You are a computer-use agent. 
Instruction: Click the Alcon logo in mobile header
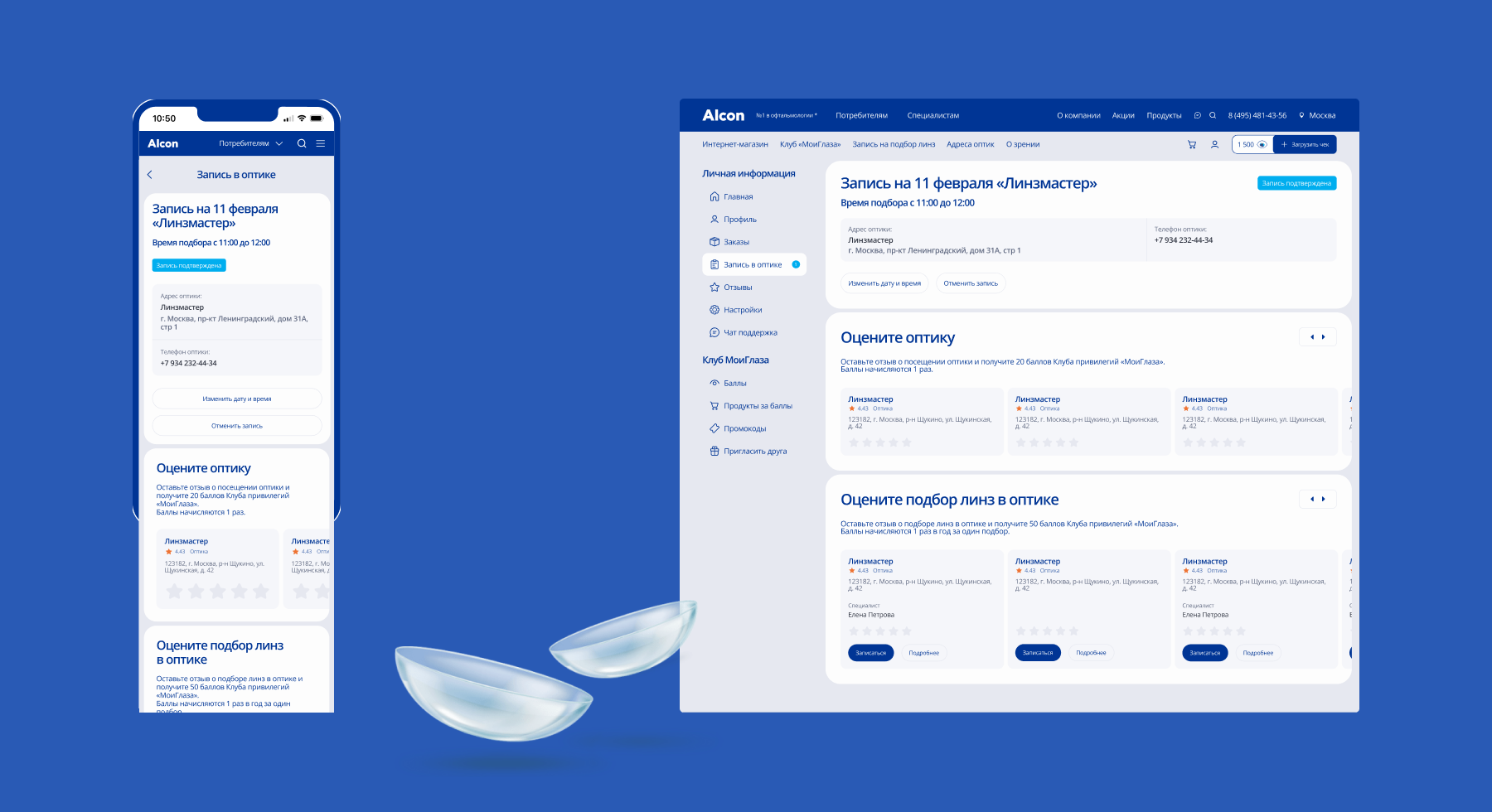tap(162, 143)
